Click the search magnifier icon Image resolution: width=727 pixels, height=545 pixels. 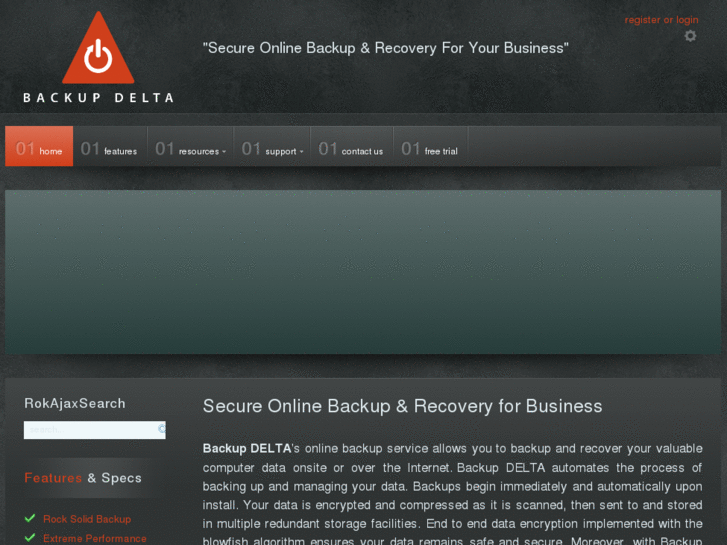[161, 429]
